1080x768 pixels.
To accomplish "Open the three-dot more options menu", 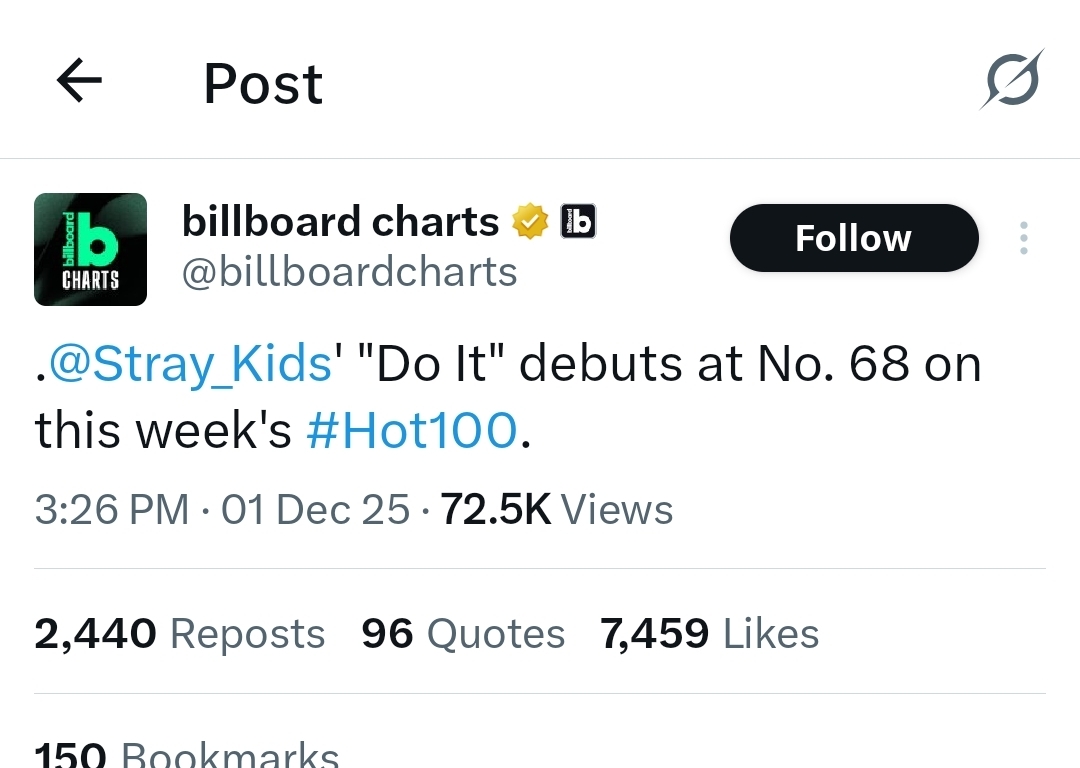I will (1023, 238).
